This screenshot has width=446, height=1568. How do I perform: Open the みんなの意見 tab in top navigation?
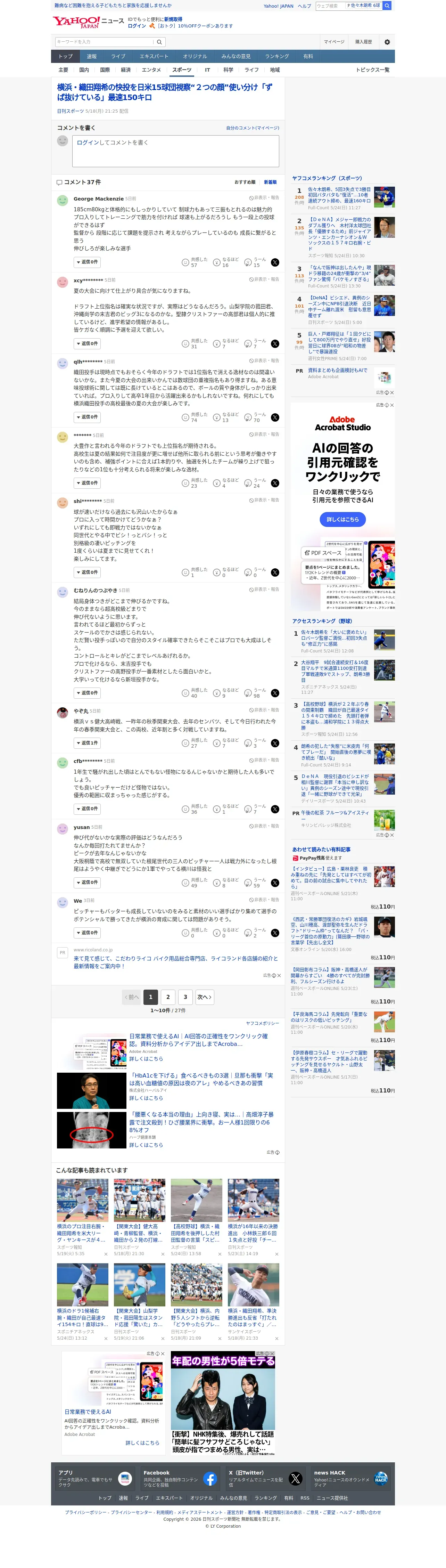236,57
